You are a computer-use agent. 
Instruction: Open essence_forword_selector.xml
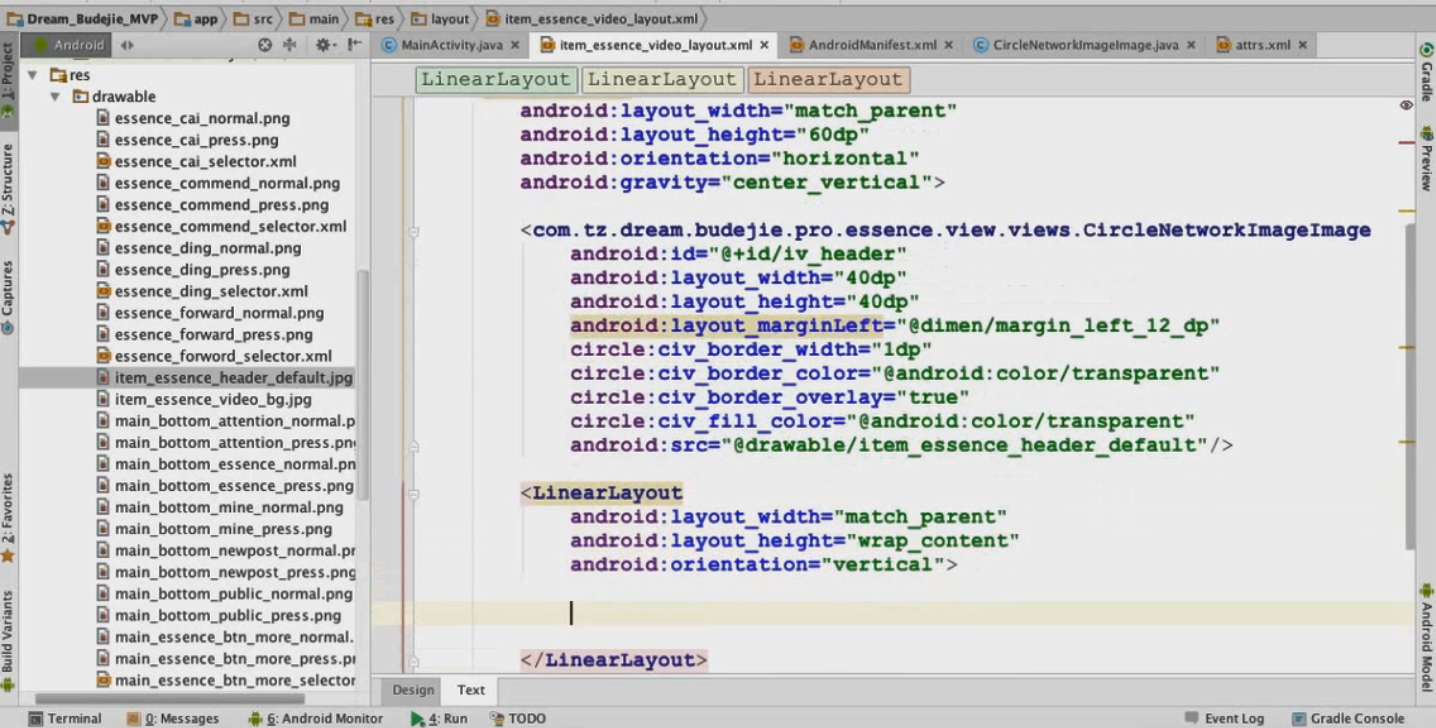coord(223,356)
